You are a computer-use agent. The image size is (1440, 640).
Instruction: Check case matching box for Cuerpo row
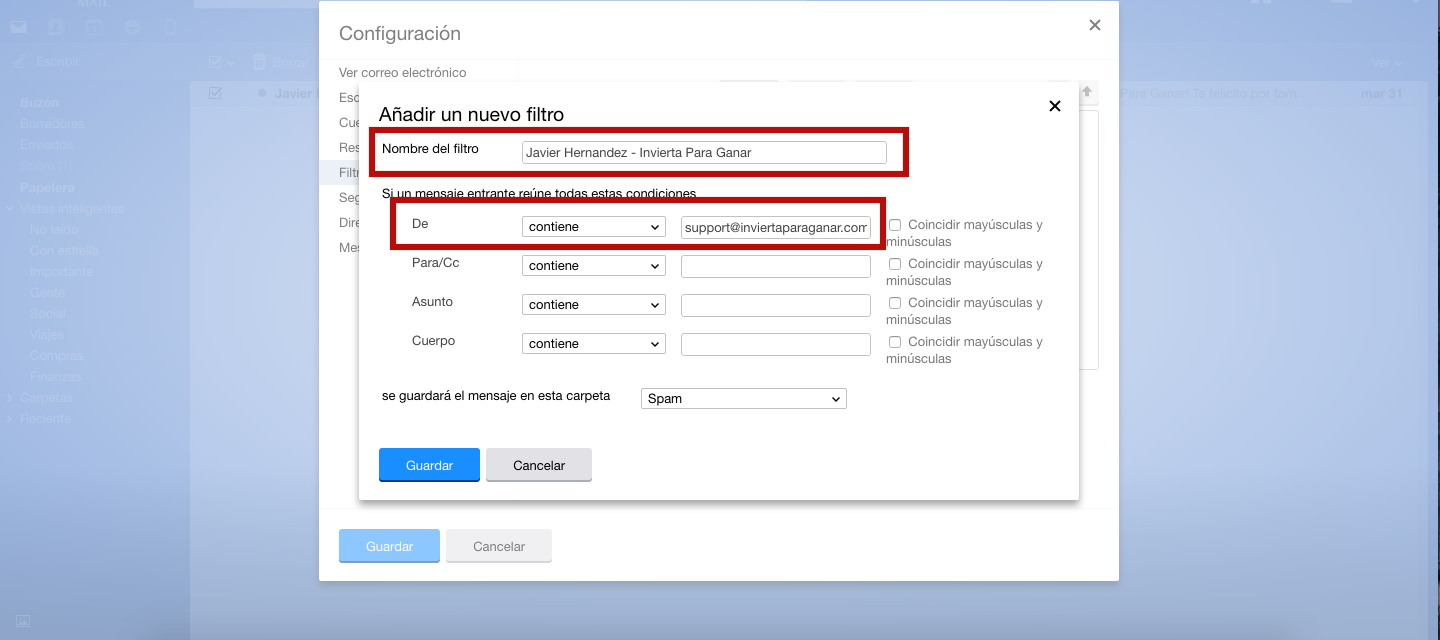pyautogui.click(x=895, y=342)
